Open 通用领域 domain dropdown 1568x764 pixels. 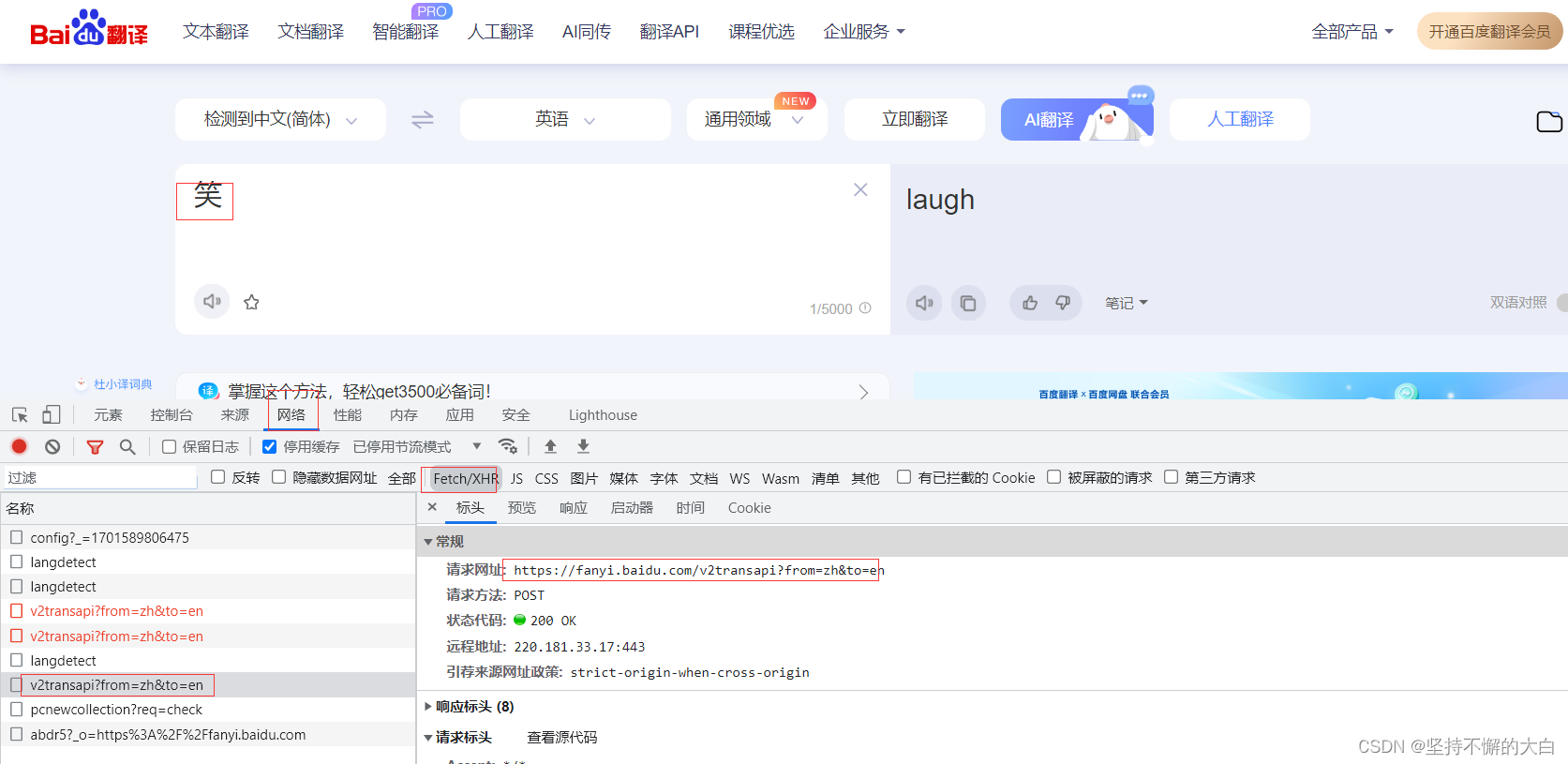tap(756, 120)
